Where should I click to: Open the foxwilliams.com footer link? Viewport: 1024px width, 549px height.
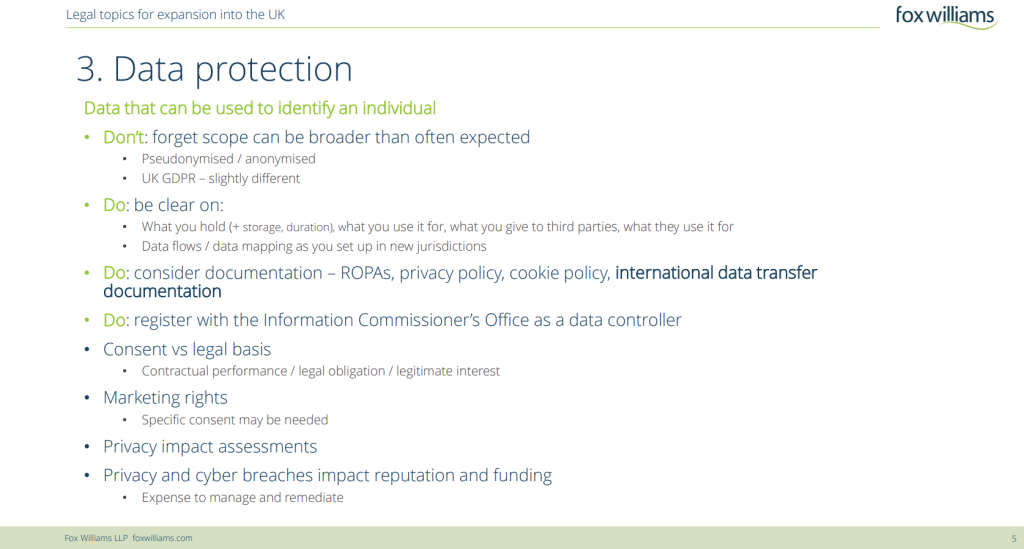(162, 538)
